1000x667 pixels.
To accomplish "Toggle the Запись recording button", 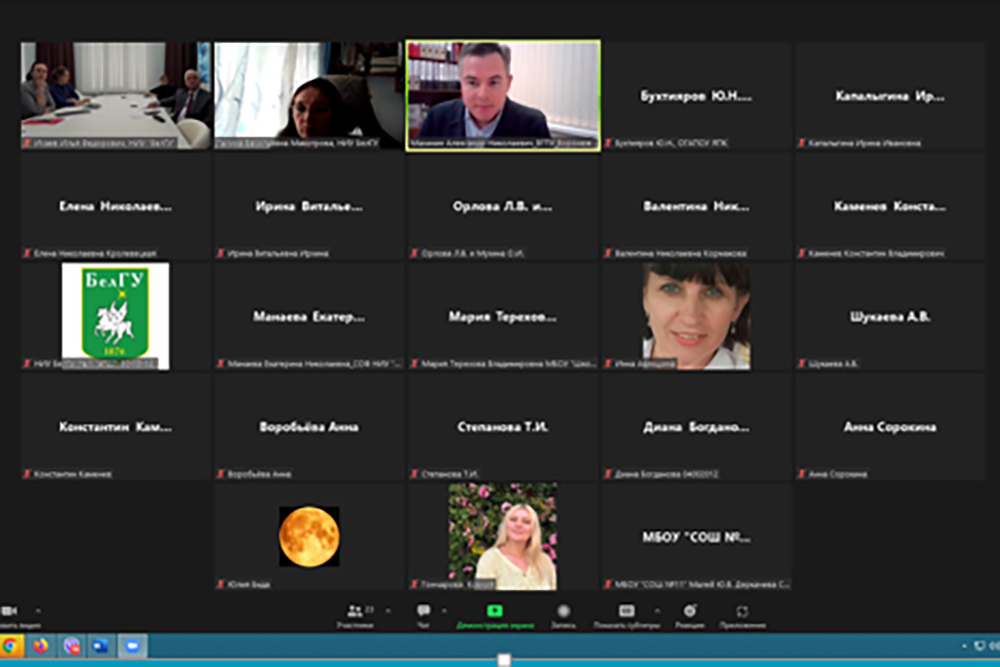I will coord(564,612).
